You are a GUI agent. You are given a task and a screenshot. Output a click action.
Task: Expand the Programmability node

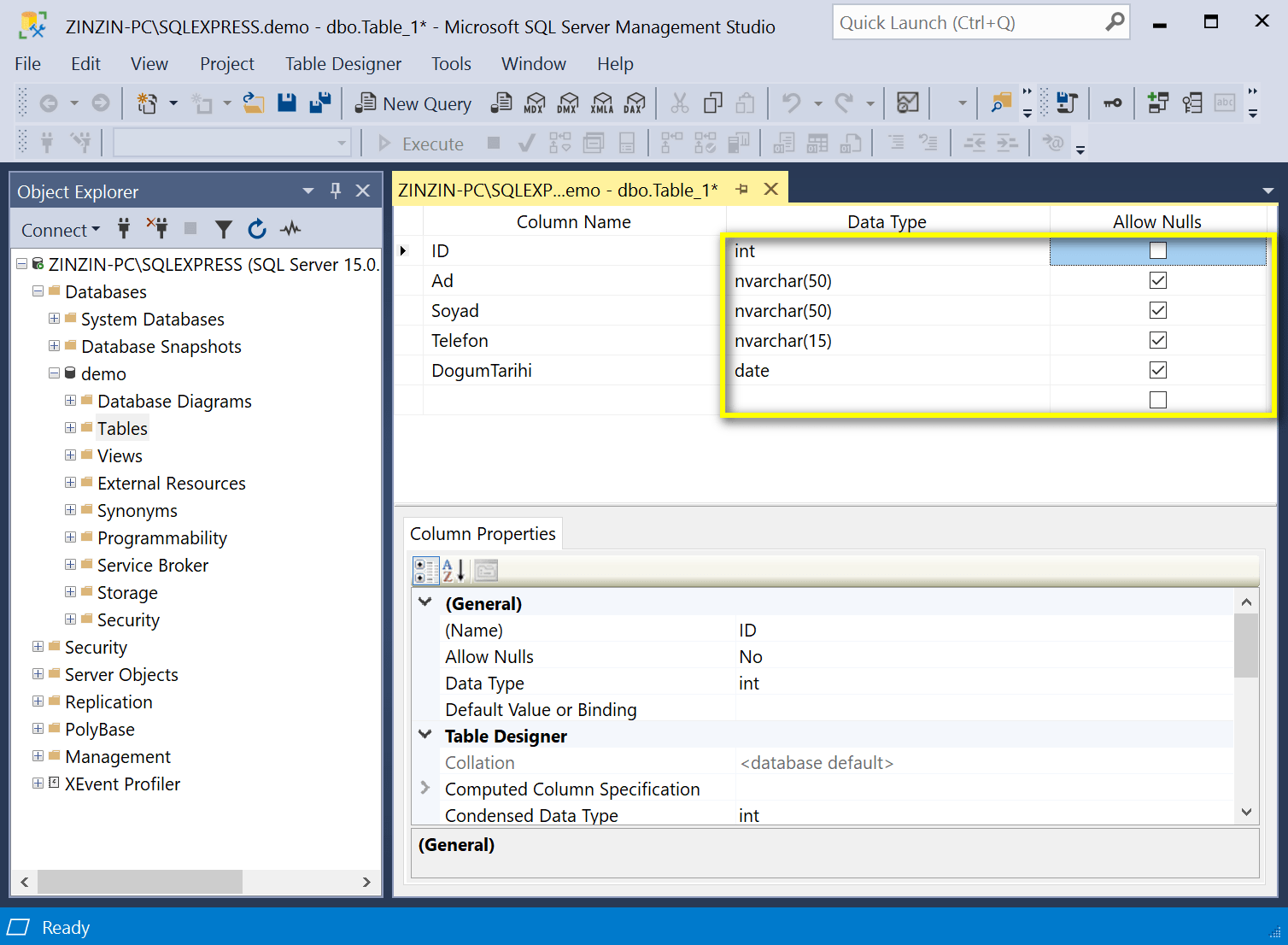70,537
